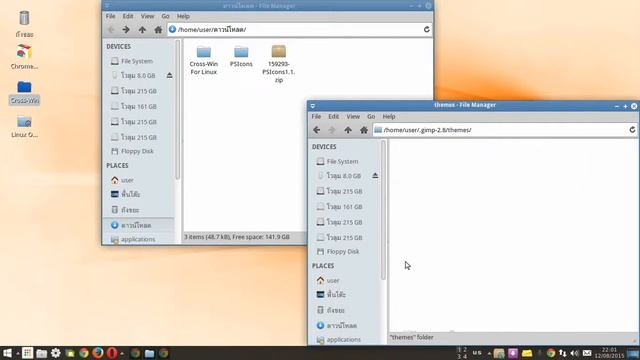Go forward in the Downloads File Manager window
640x360 pixels.
click(126, 29)
